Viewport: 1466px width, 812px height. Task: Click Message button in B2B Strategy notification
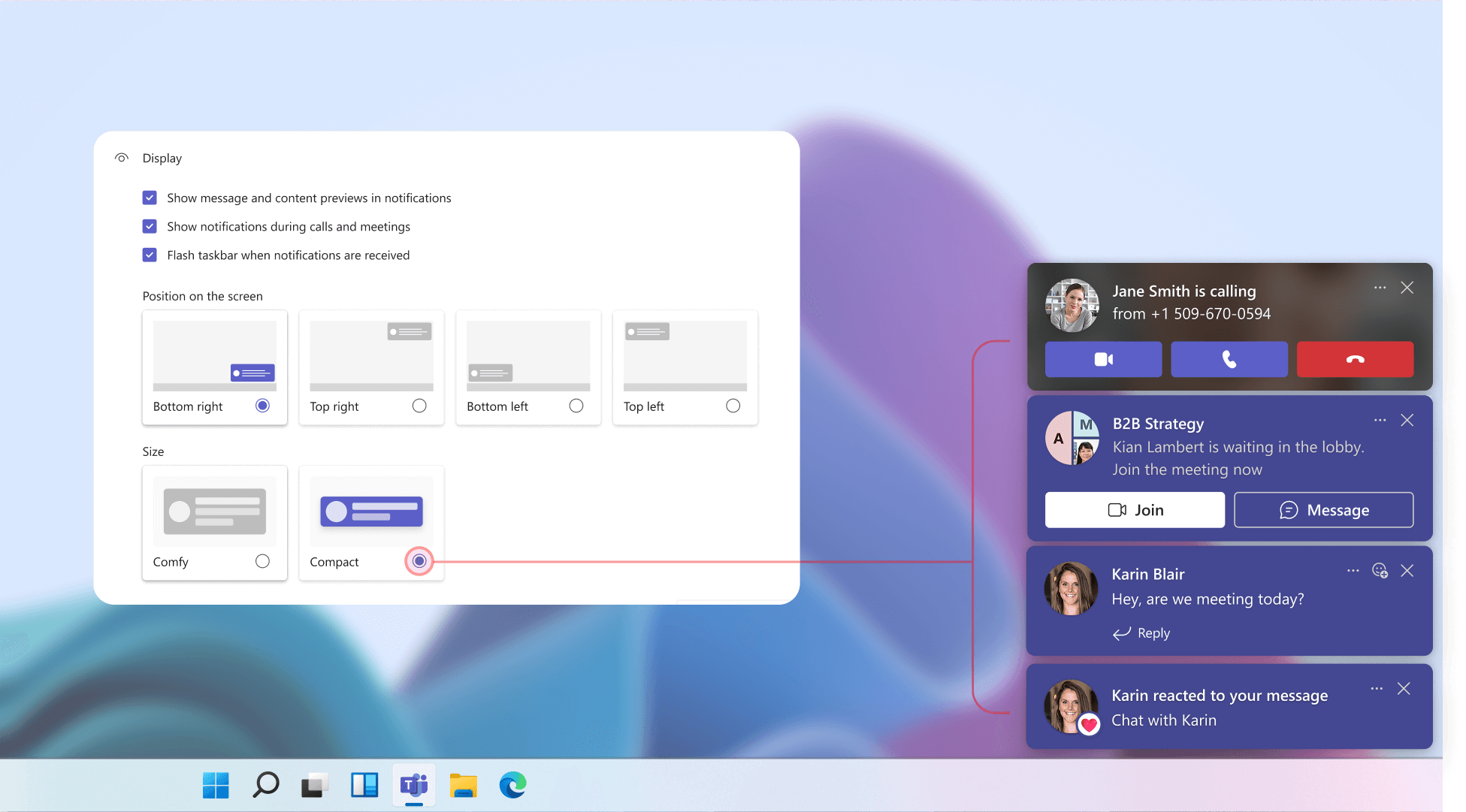tap(1323, 510)
